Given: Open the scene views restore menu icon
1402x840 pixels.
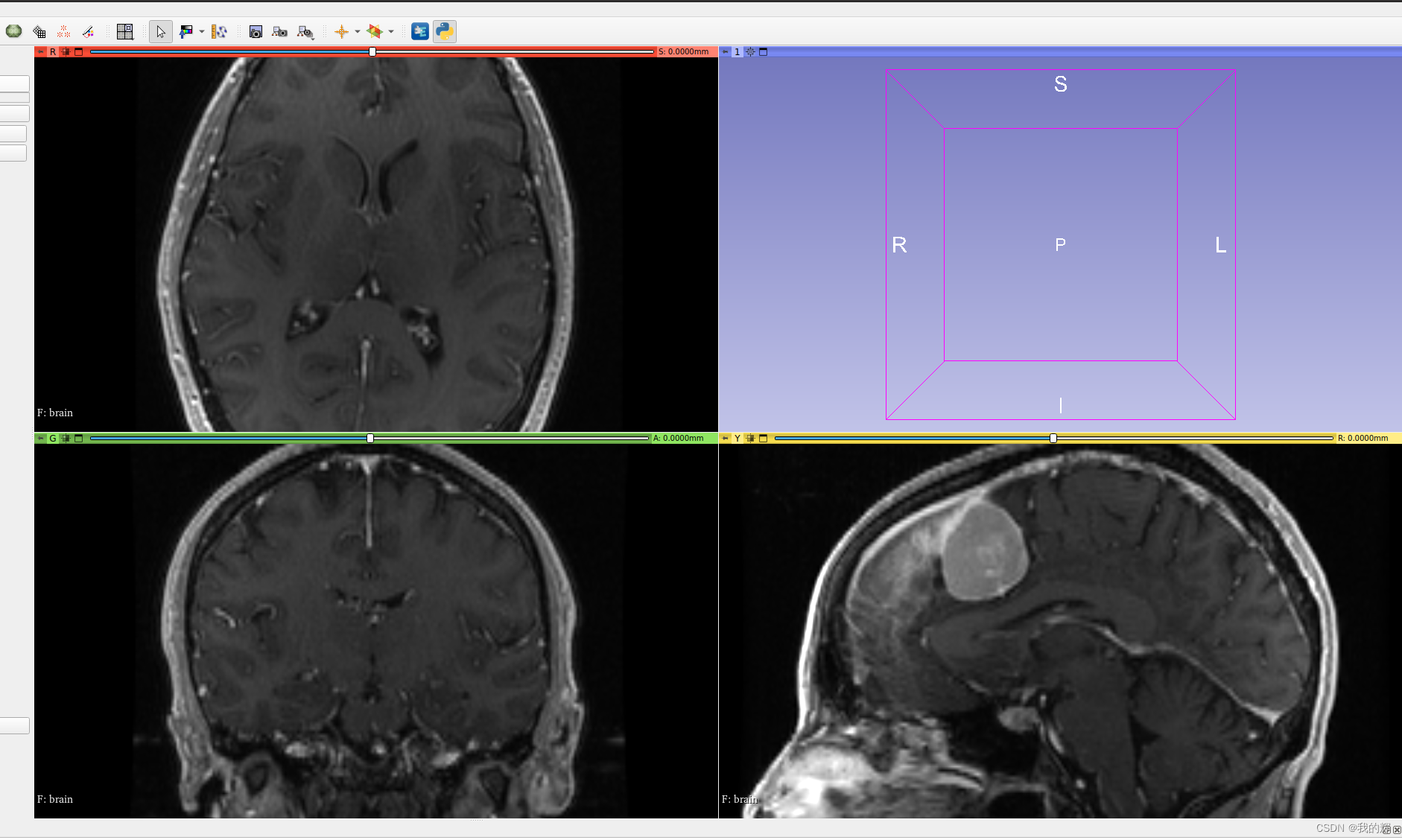Looking at the screenshot, I should click(x=305, y=31).
